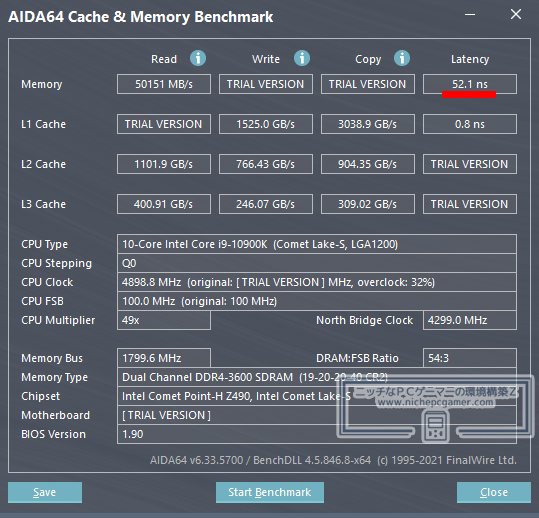Viewport: 539px width, 518px height.
Task: Click the Read column header label
Action: pyautogui.click(x=164, y=59)
